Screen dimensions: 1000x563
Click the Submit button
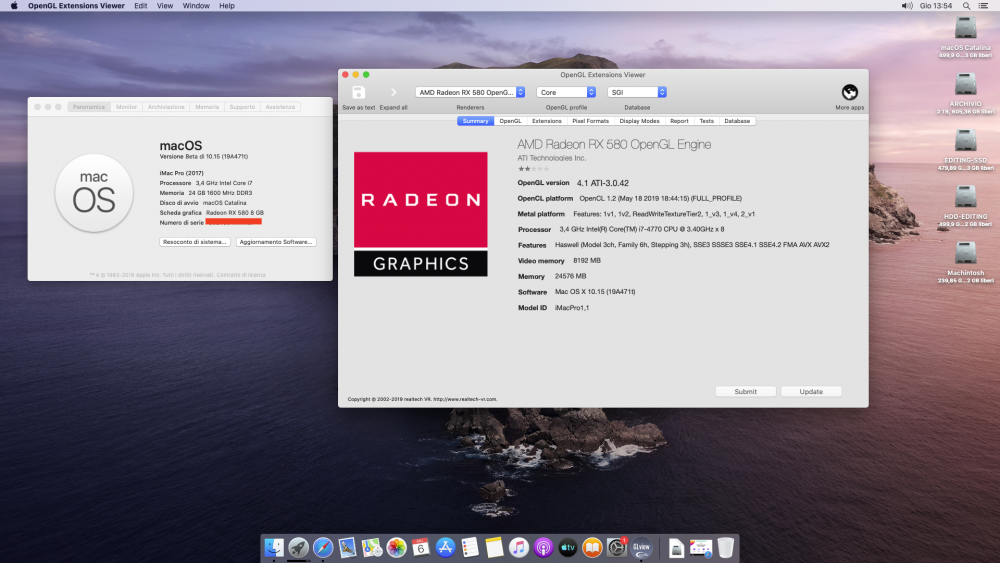point(746,391)
